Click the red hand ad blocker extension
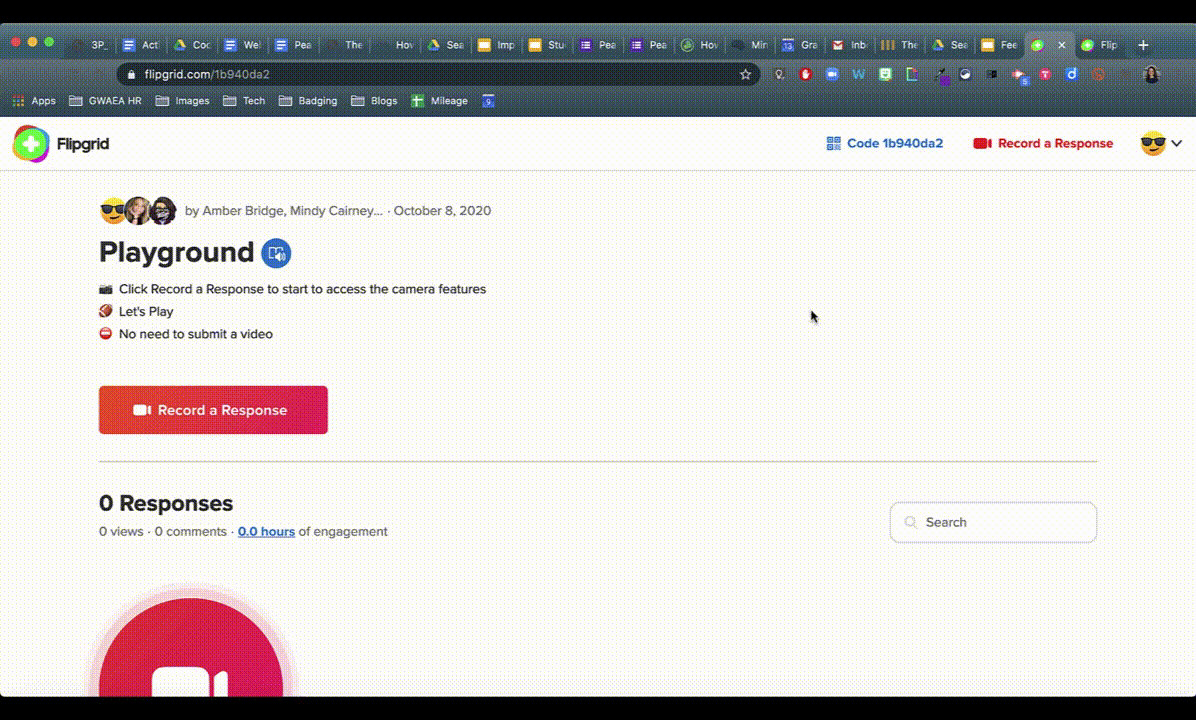 pos(805,74)
